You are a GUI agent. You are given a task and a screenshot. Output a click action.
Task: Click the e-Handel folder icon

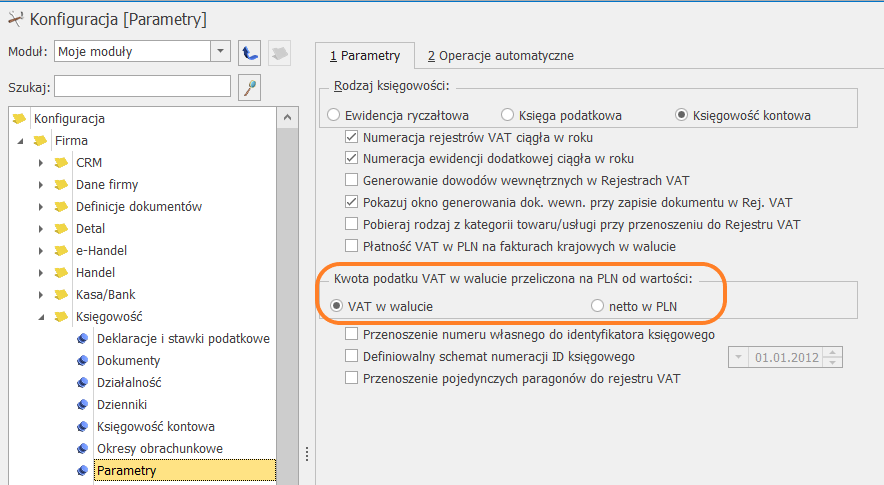61,250
